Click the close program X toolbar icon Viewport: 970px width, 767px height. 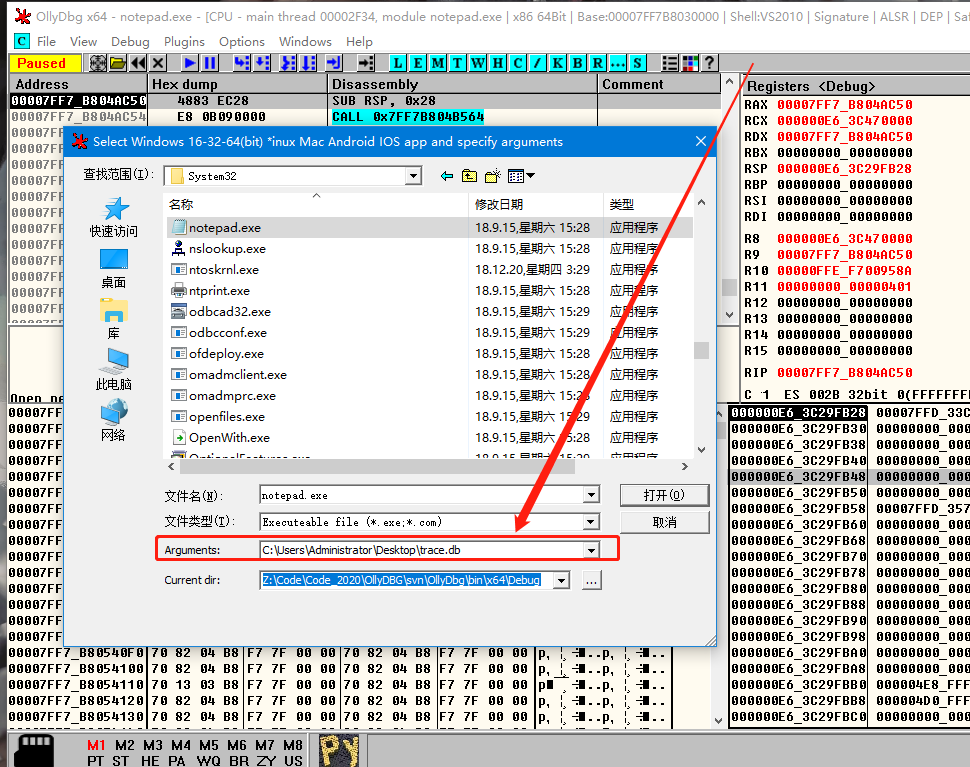click(158, 62)
